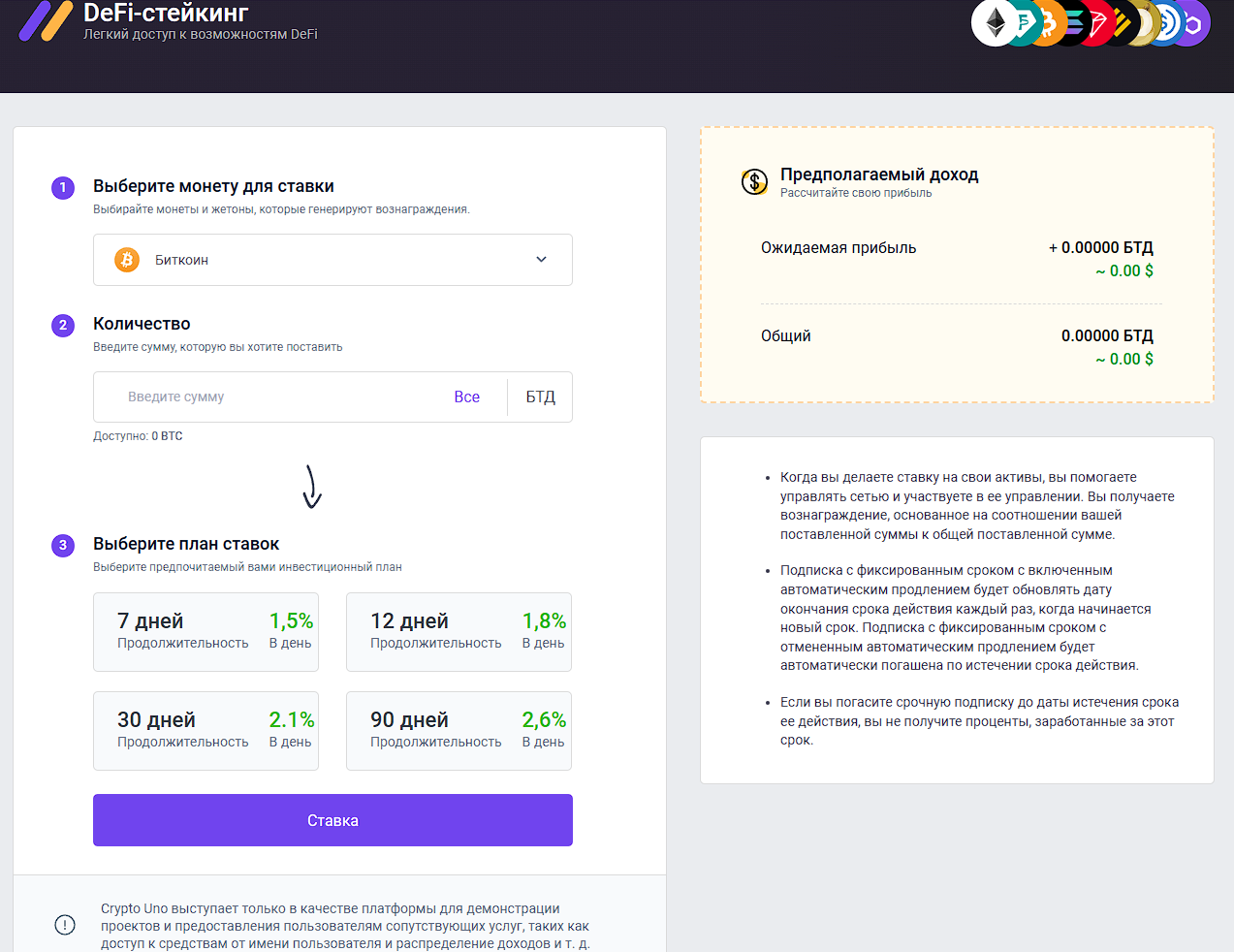The width and height of the screenshot is (1234, 952).
Task: Focus the Введите сумму input field
Action: click(x=281, y=397)
